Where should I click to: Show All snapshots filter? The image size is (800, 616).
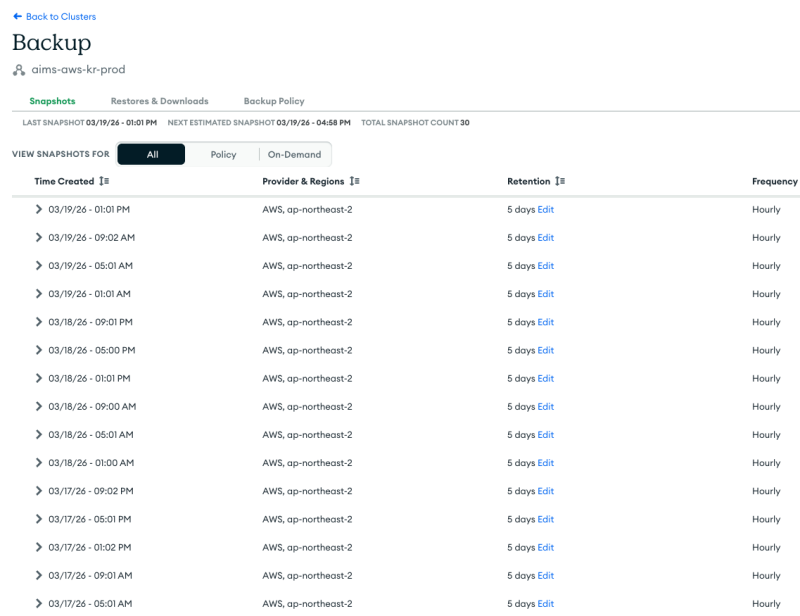152,155
